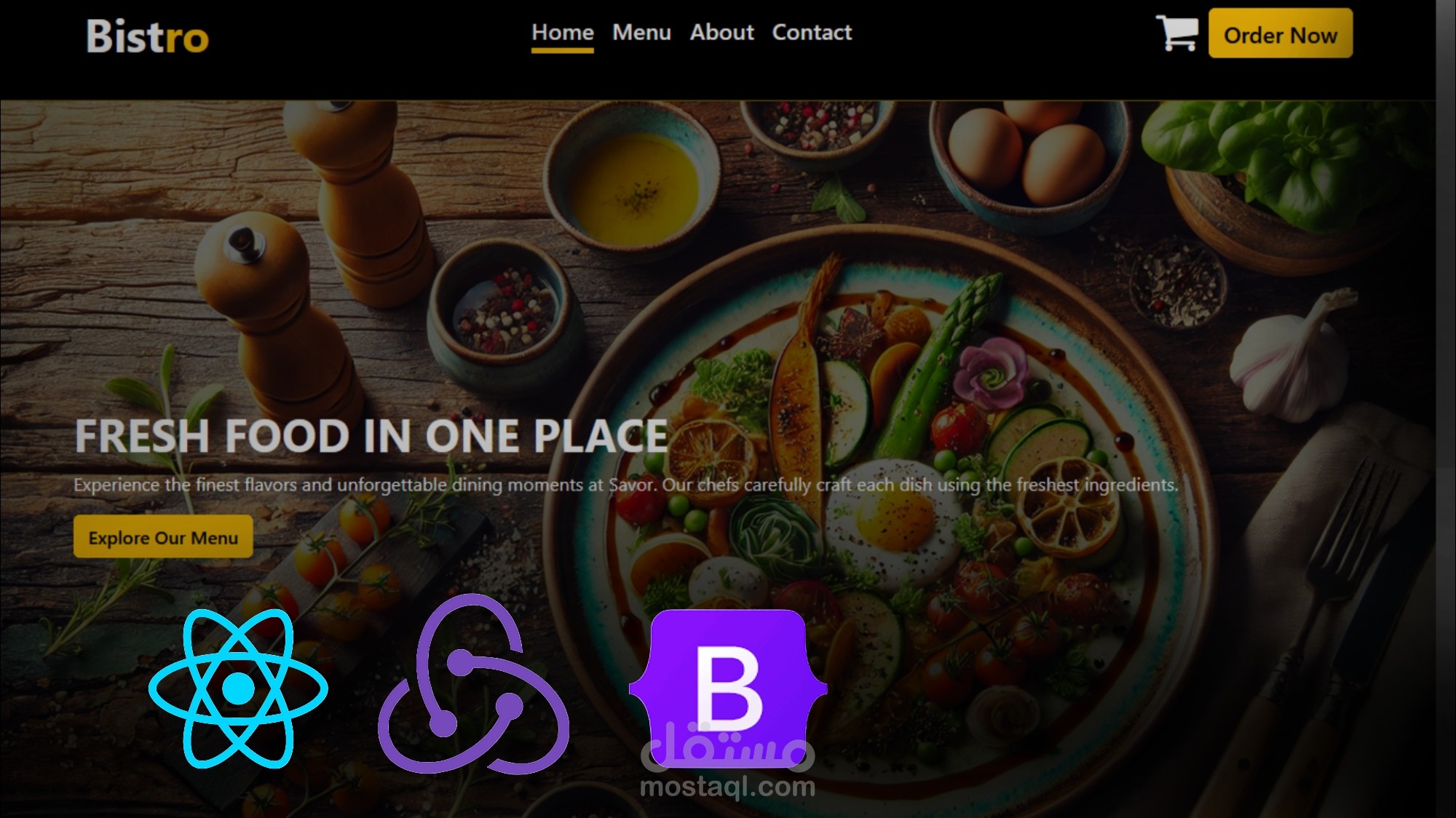Click the hero description paragraph text

[x=625, y=485]
